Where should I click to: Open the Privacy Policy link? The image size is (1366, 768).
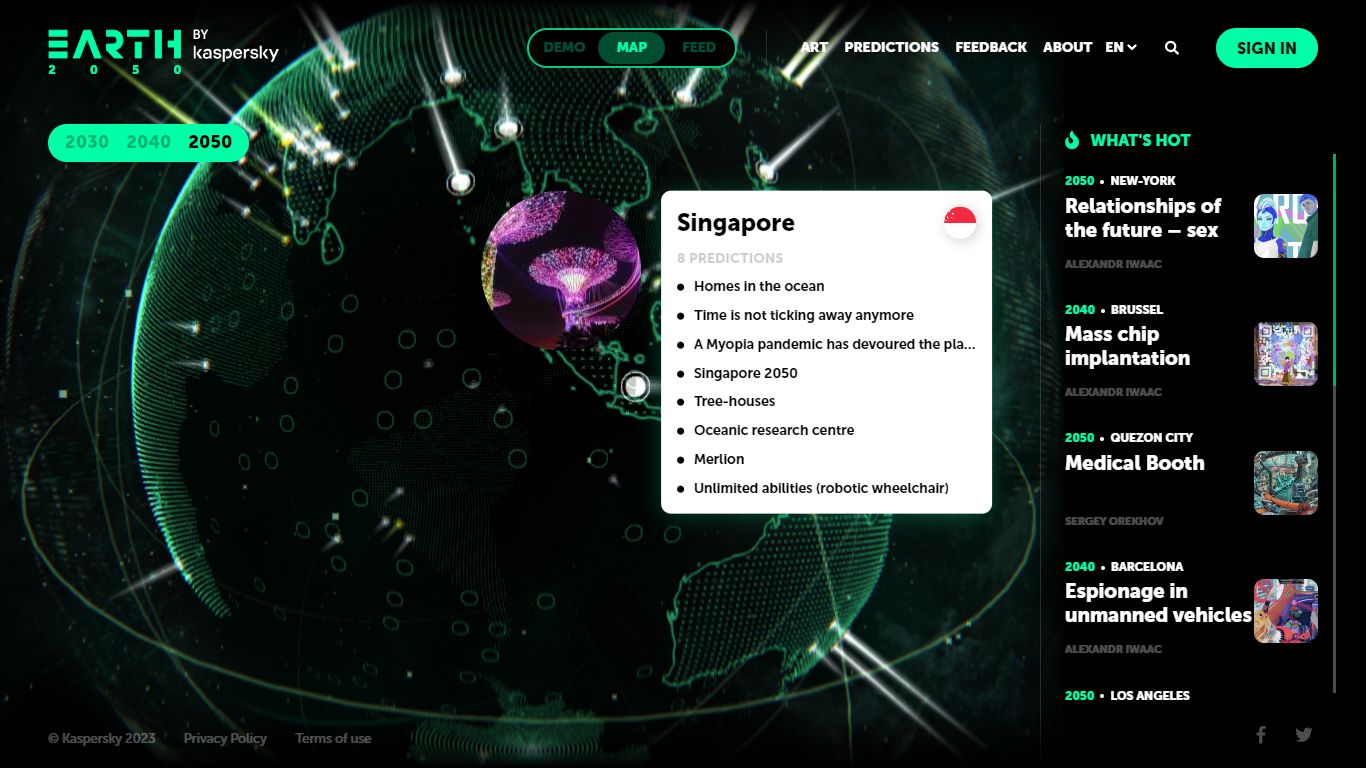coord(225,738)
